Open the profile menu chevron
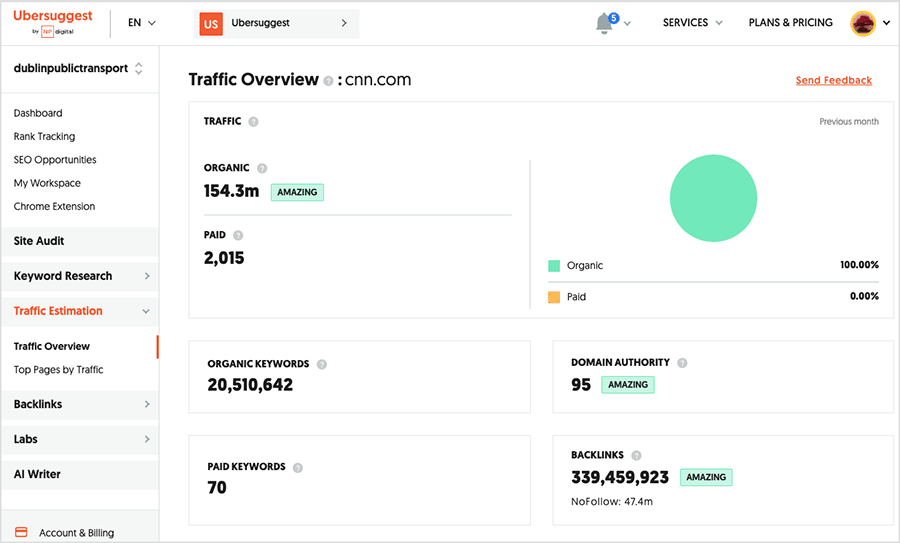Screen dimensions: 900x543 pyautogui.click(x=887, y=23)
